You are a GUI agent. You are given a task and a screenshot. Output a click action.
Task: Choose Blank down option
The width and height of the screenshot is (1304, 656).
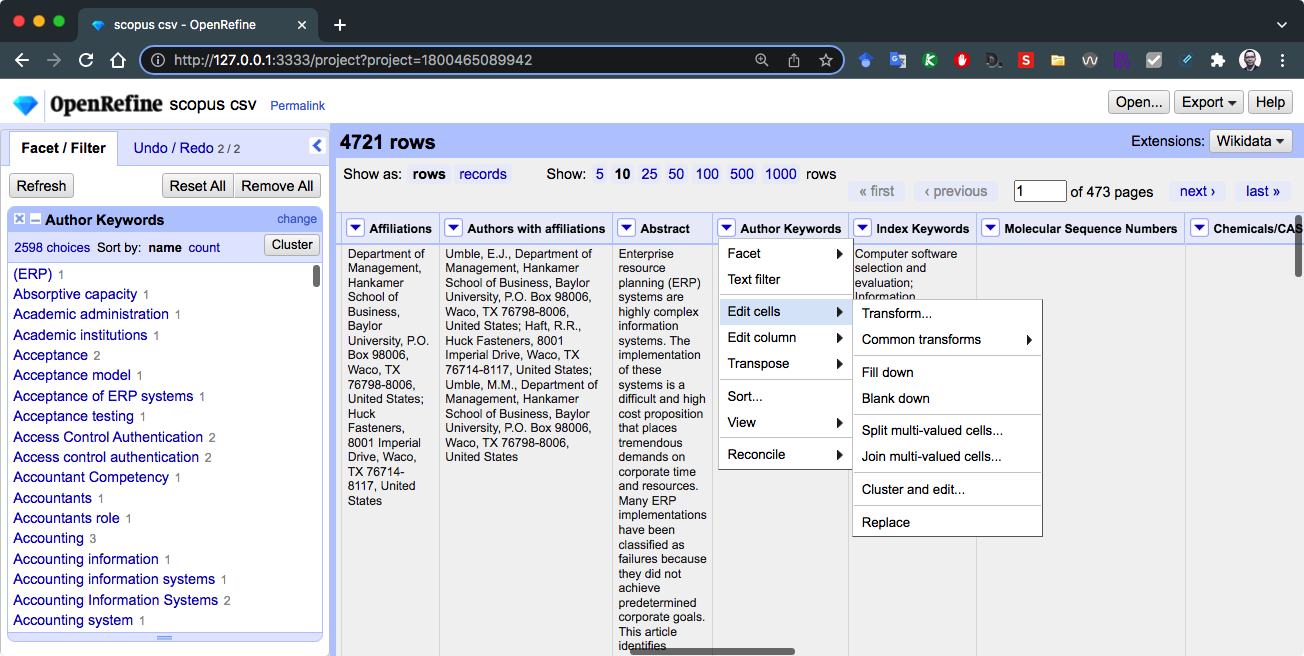(x=947, y=398)
